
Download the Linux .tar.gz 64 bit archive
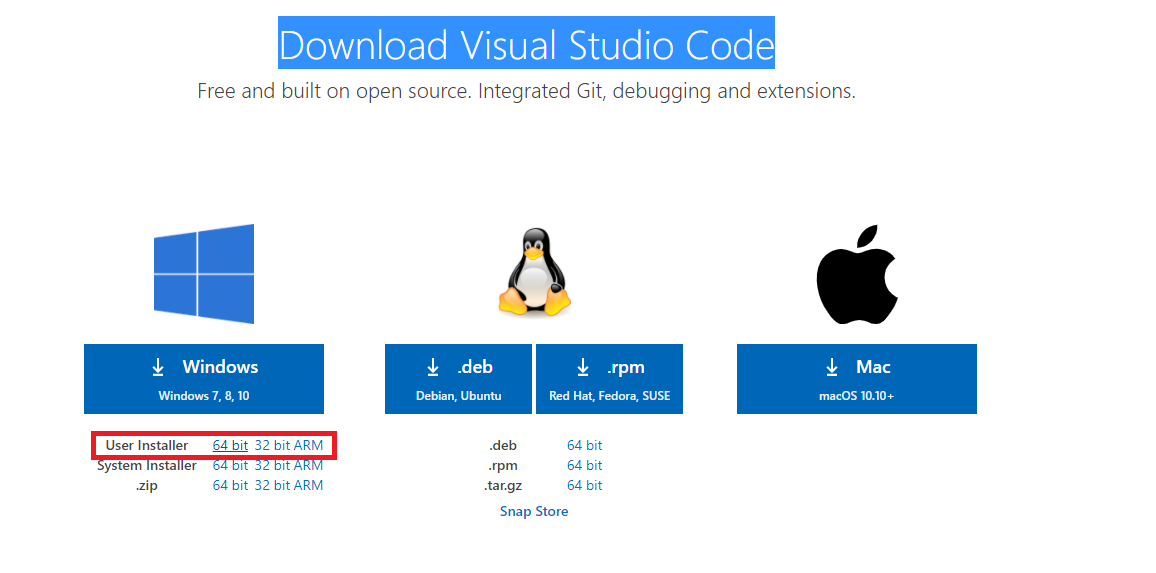tap(584, 485)
